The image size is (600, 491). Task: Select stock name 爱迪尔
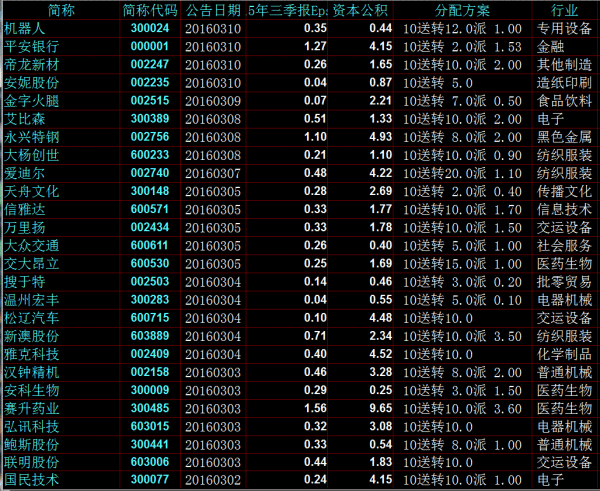[24, 173]
